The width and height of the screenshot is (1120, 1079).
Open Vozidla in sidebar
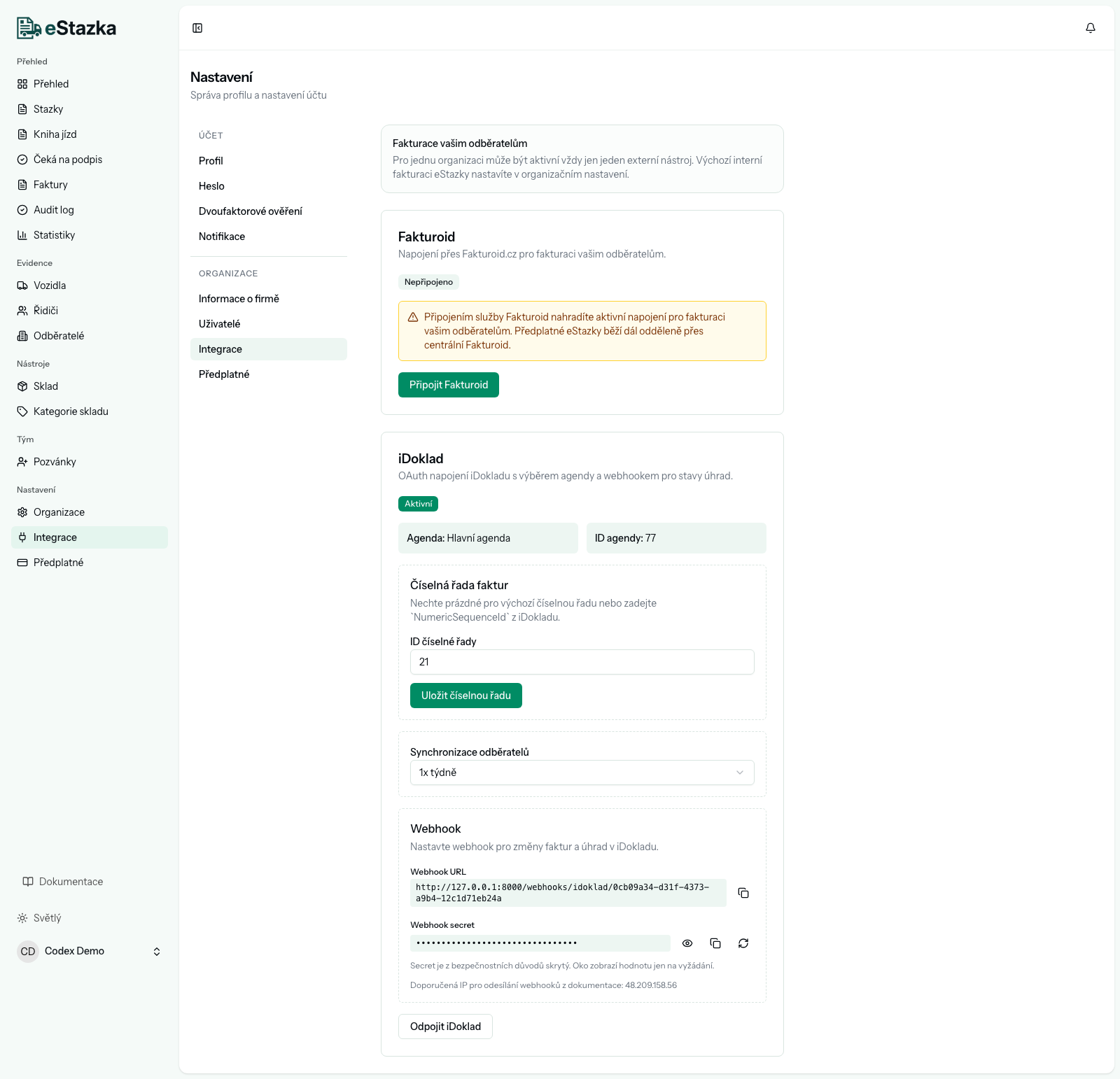point(90,285)
